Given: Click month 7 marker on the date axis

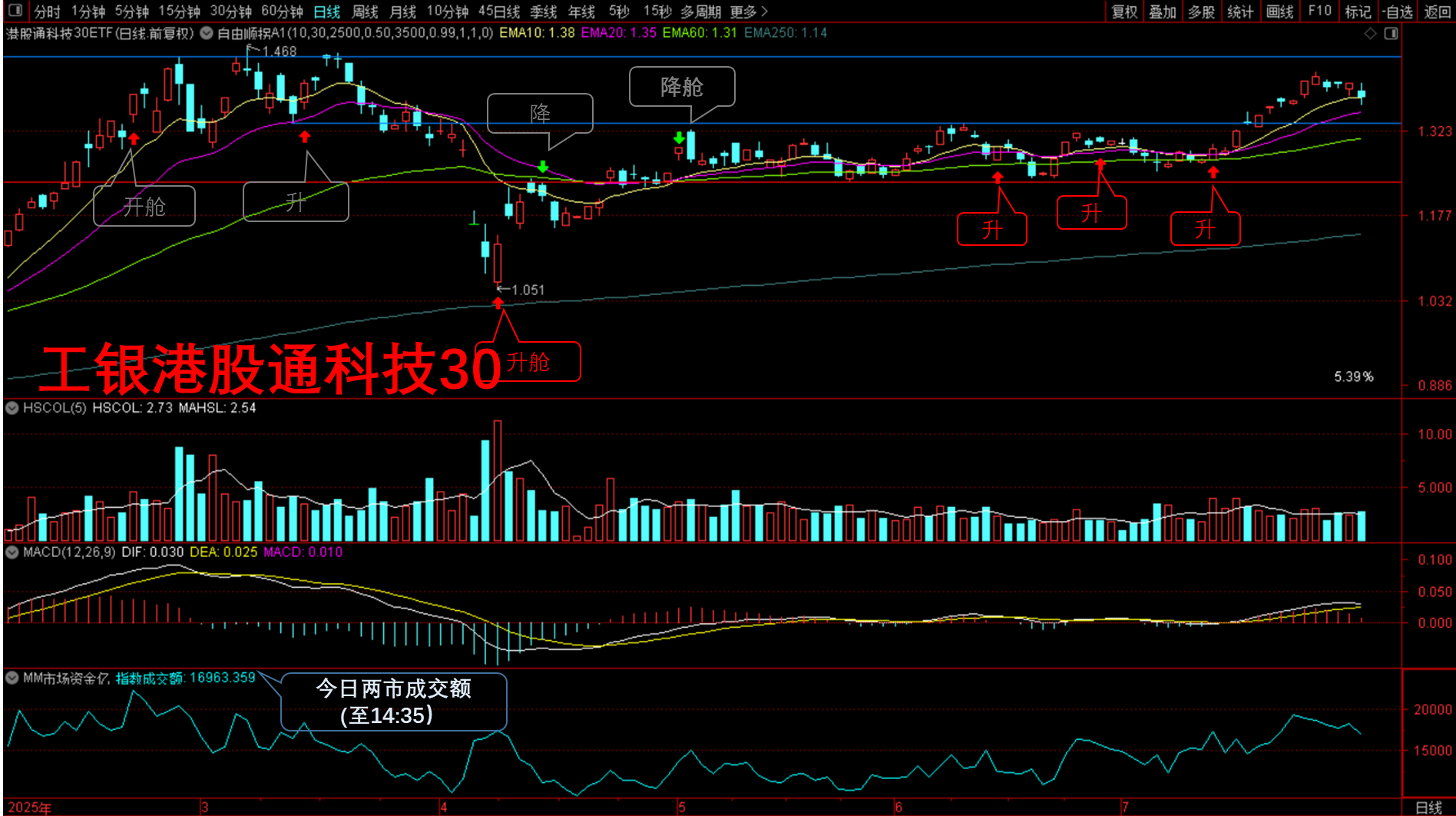Looking at the screenshot, I should [1125, 808].
